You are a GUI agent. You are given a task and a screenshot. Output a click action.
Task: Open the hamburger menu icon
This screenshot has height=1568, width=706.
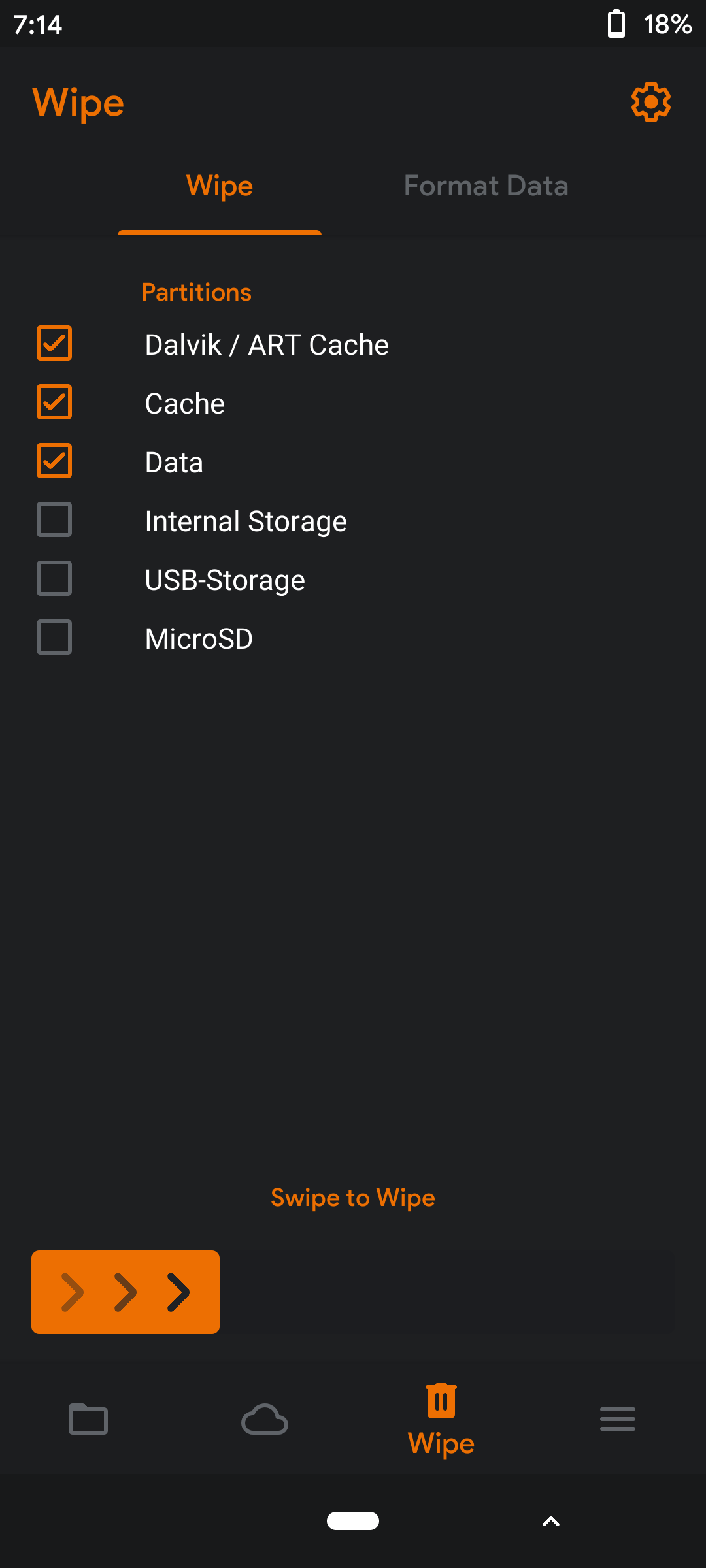(618, 1419)
